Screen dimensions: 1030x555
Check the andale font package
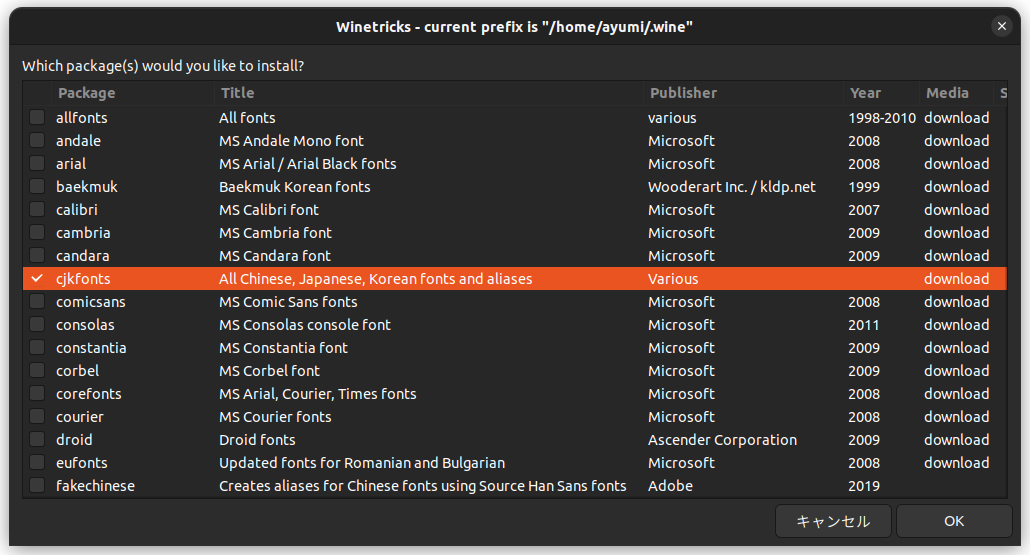tap(37, 141)
